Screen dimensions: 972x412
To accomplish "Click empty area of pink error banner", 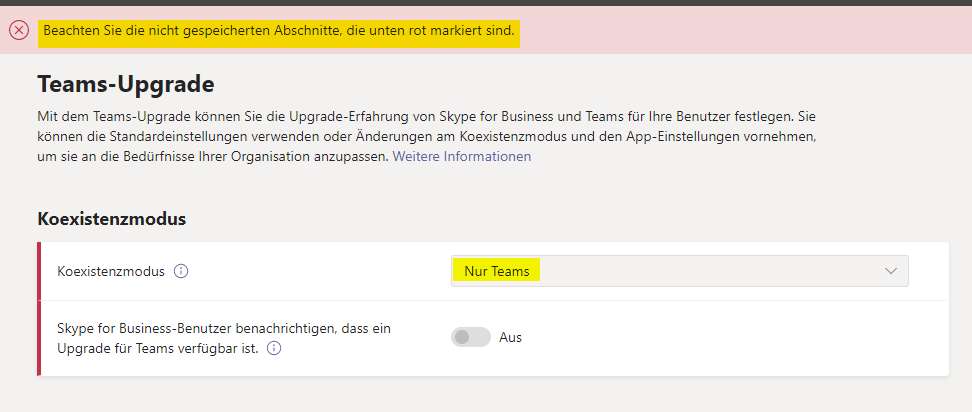I will pyautogui.click(x=744, y=30).
